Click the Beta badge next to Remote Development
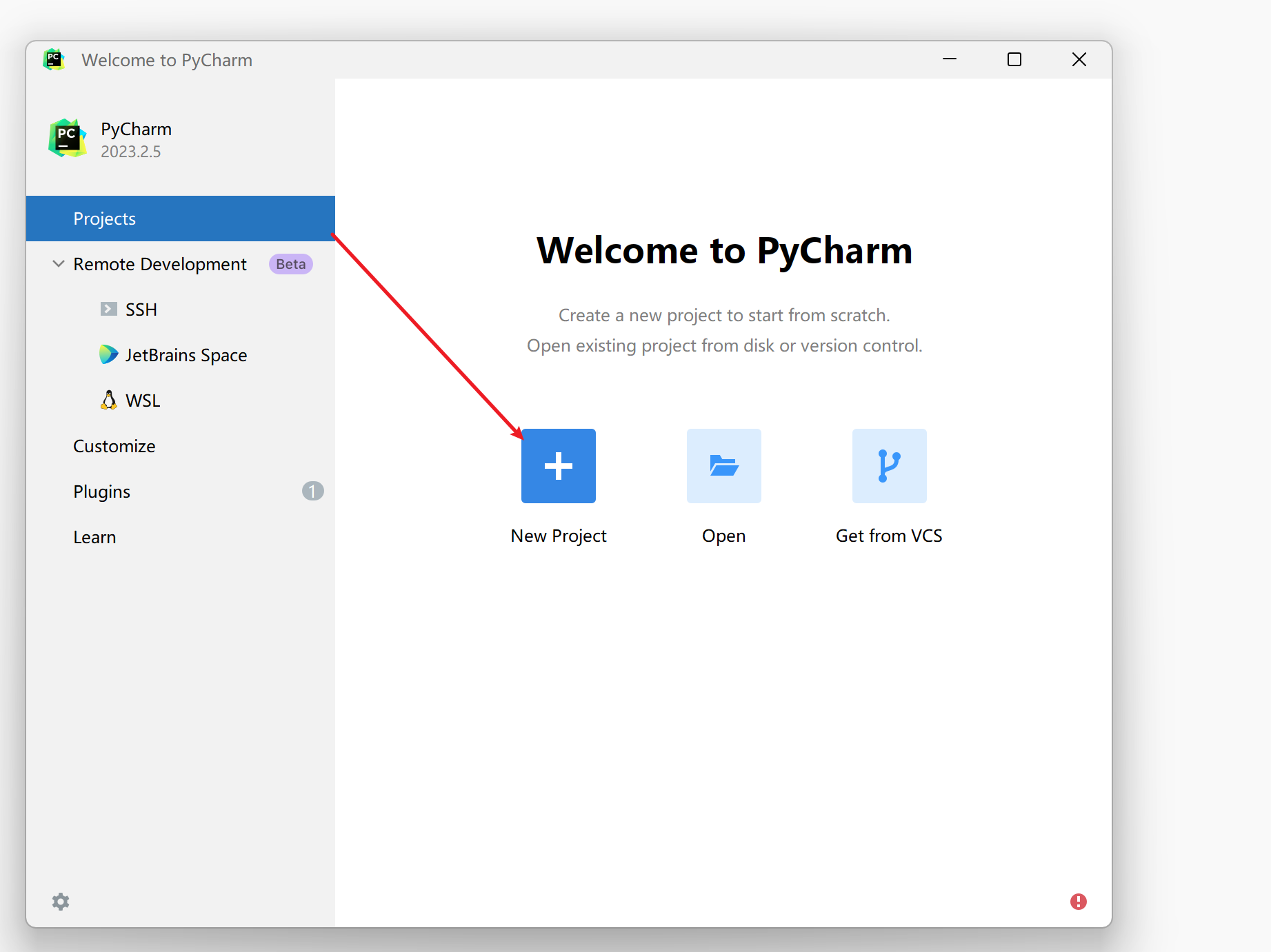 [290, 264]
